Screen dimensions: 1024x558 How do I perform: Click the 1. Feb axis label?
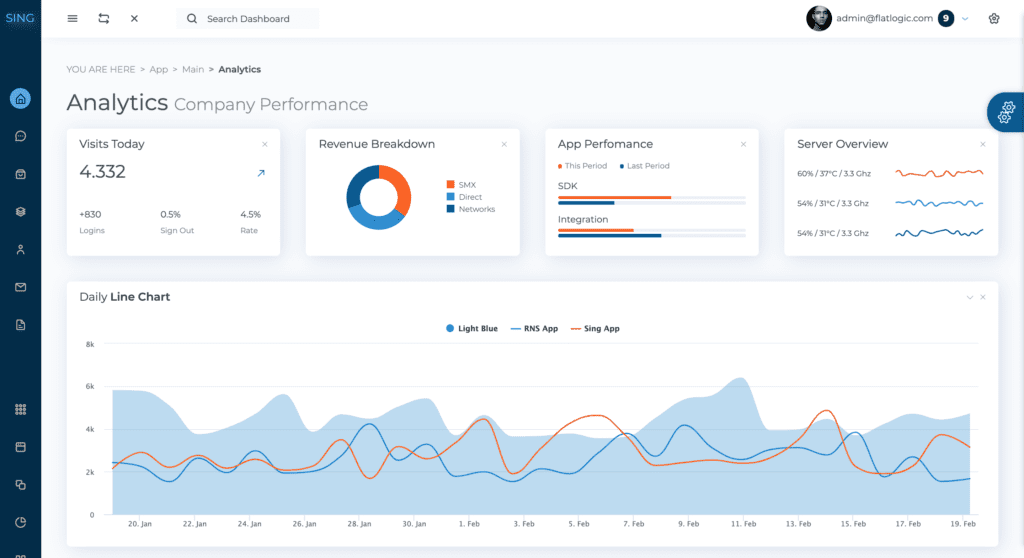(469, 524)
